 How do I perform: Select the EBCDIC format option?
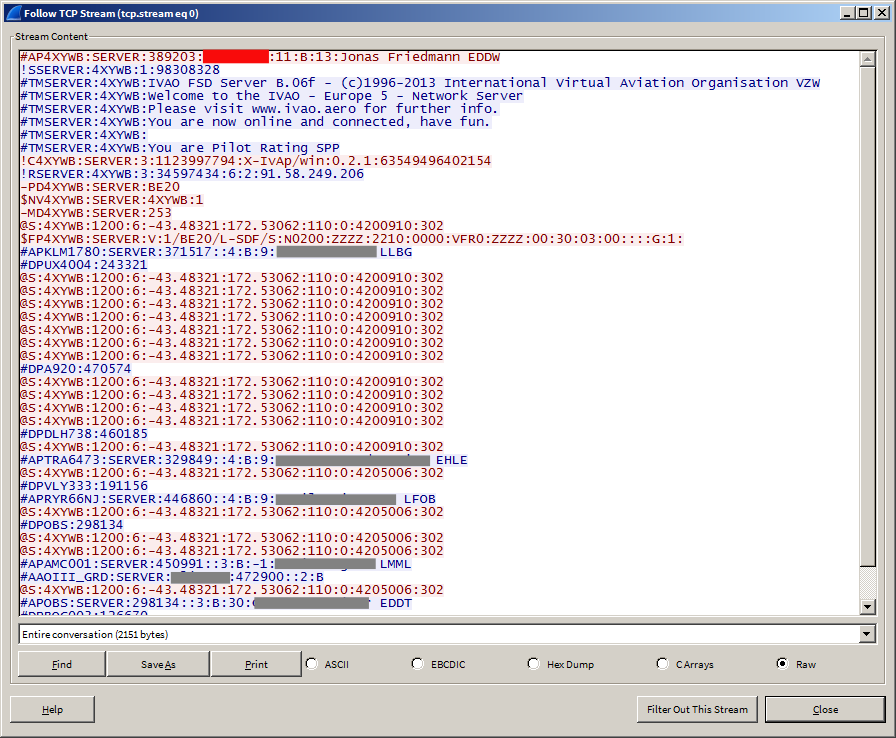[x=418, y=664]
